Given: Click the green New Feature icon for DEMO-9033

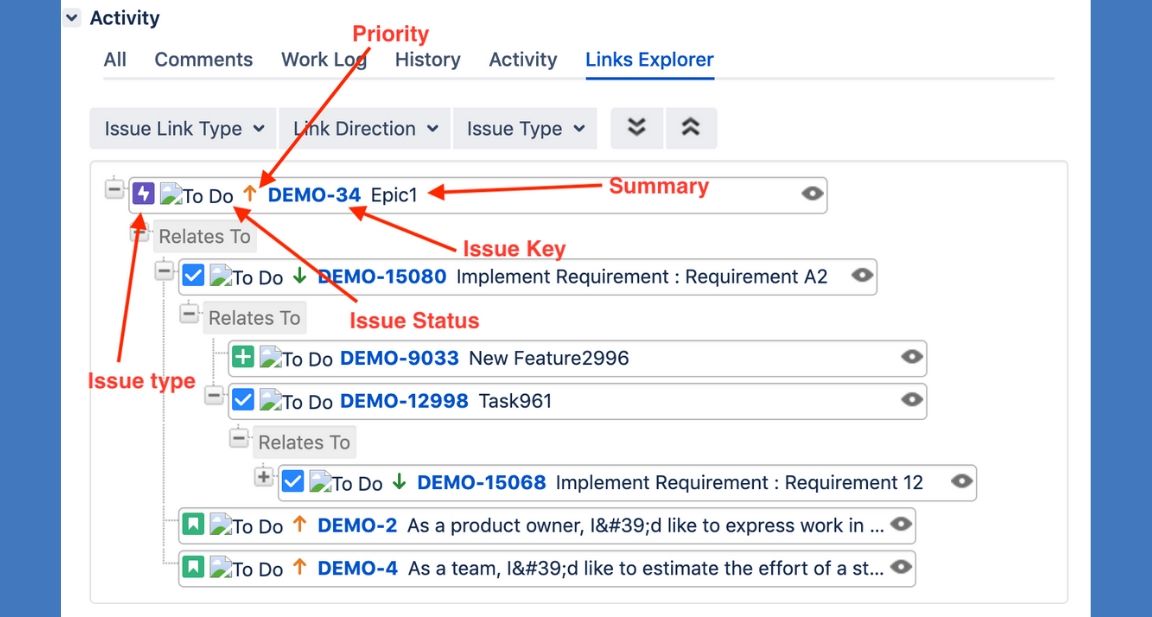Looking at the screenshot, I should tap(242, 357).
